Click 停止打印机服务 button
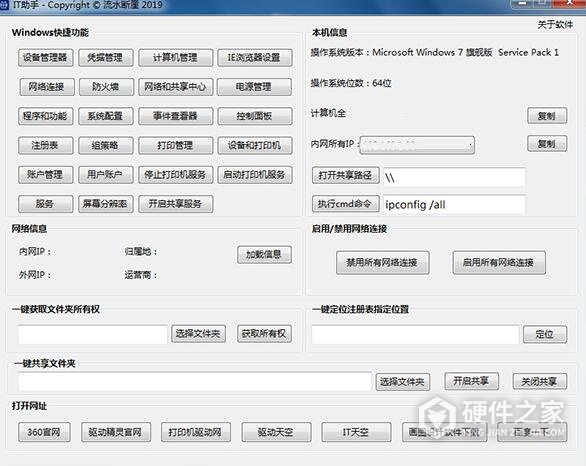 click(175, 175)
